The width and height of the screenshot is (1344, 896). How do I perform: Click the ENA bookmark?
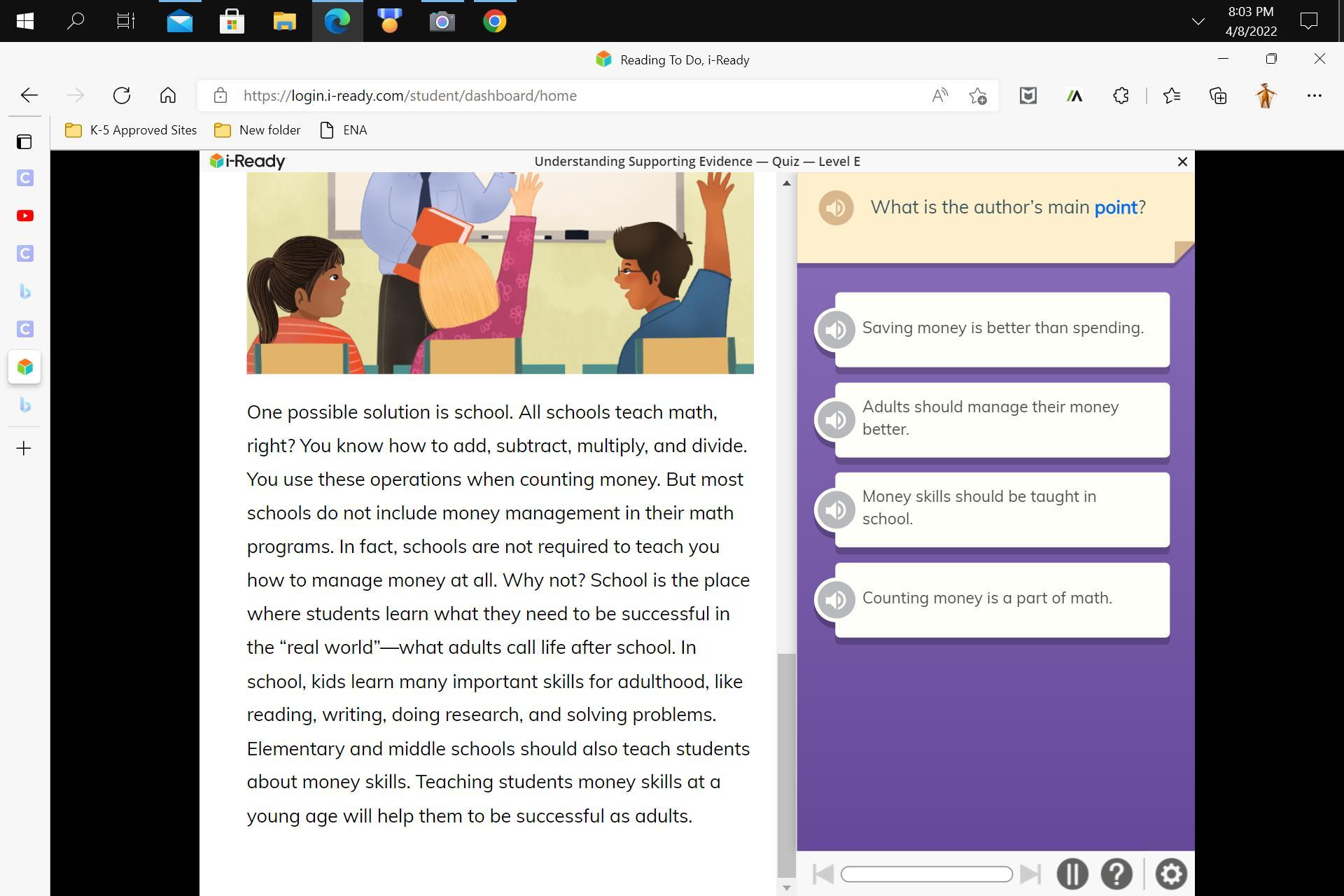(344, 130)
